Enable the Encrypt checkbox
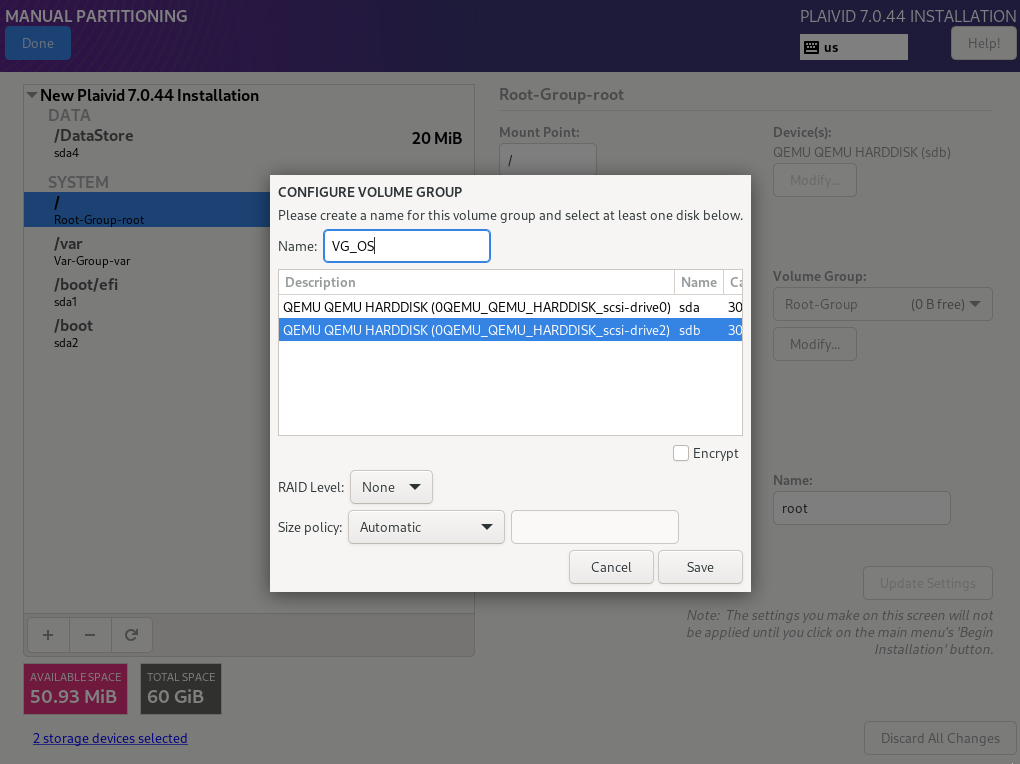This screenshot has width=1020, height=764. [680, 453]
